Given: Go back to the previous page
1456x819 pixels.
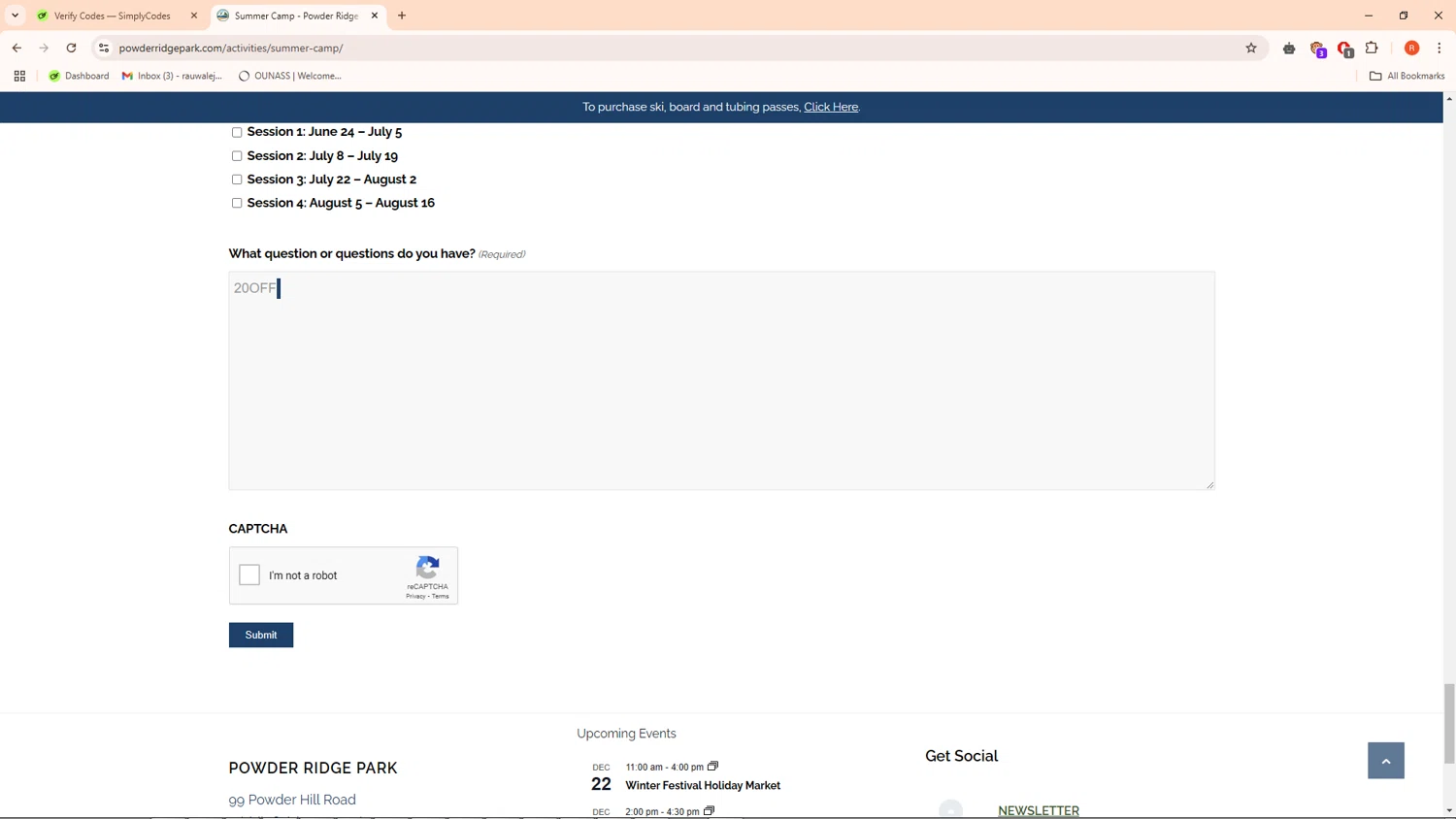Looking at the screenshot, I should click(17, 48).
